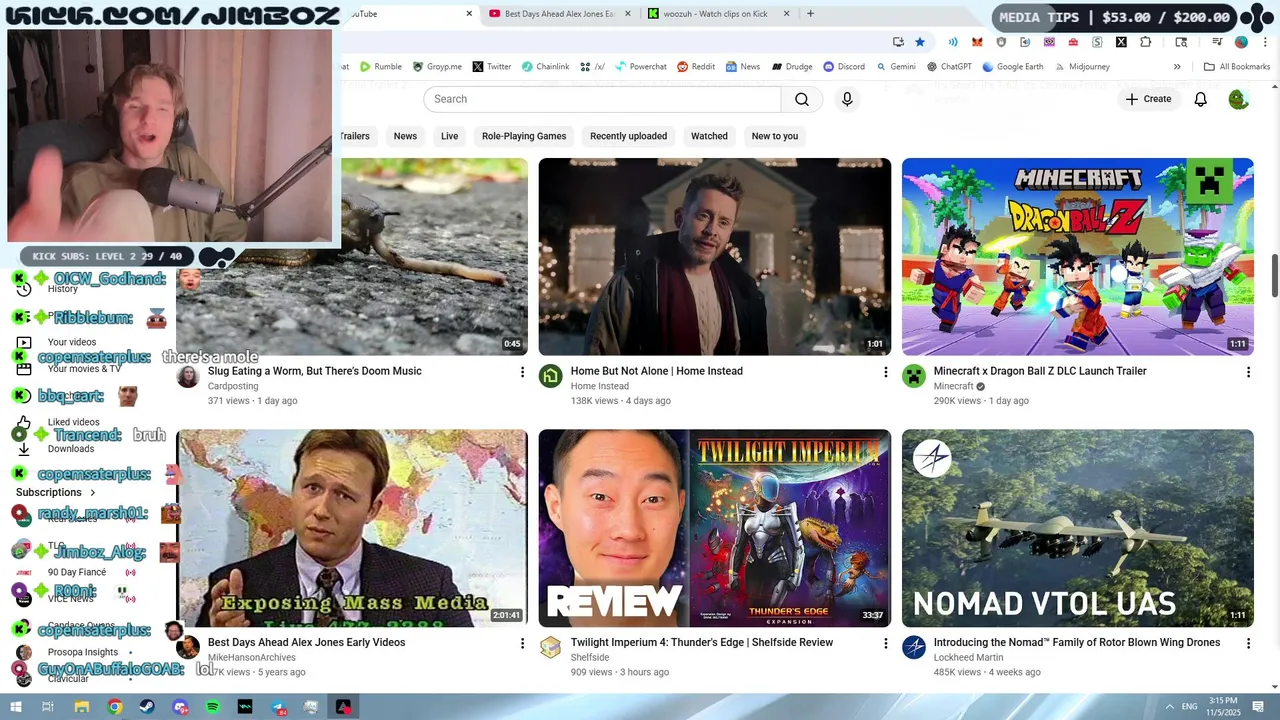Expand Subscriptions section in sidebar
This screenshot has width=1280, height=720.
coord(56,493)
